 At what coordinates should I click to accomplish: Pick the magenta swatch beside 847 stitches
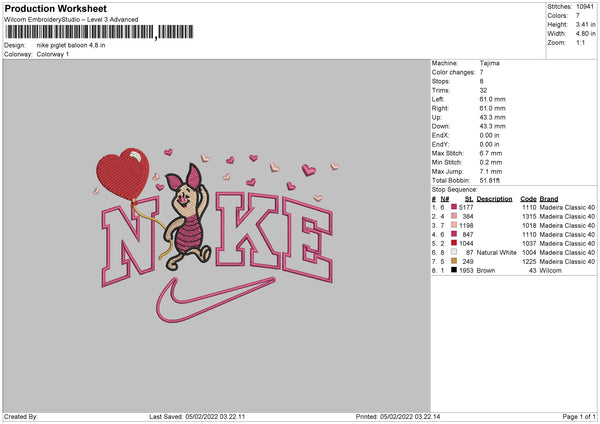point(454,234)
